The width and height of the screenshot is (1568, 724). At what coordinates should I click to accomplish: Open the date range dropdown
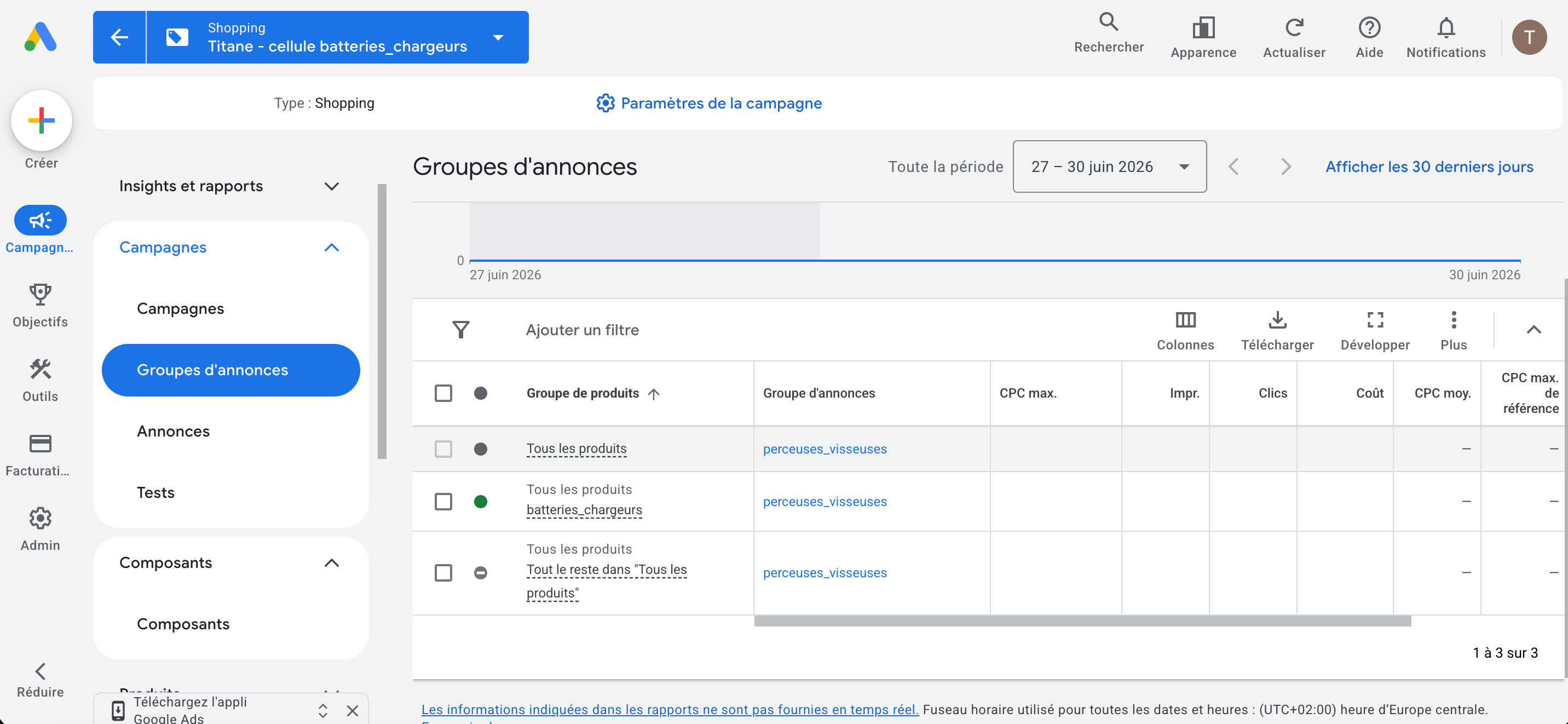tap(1109, 166)
